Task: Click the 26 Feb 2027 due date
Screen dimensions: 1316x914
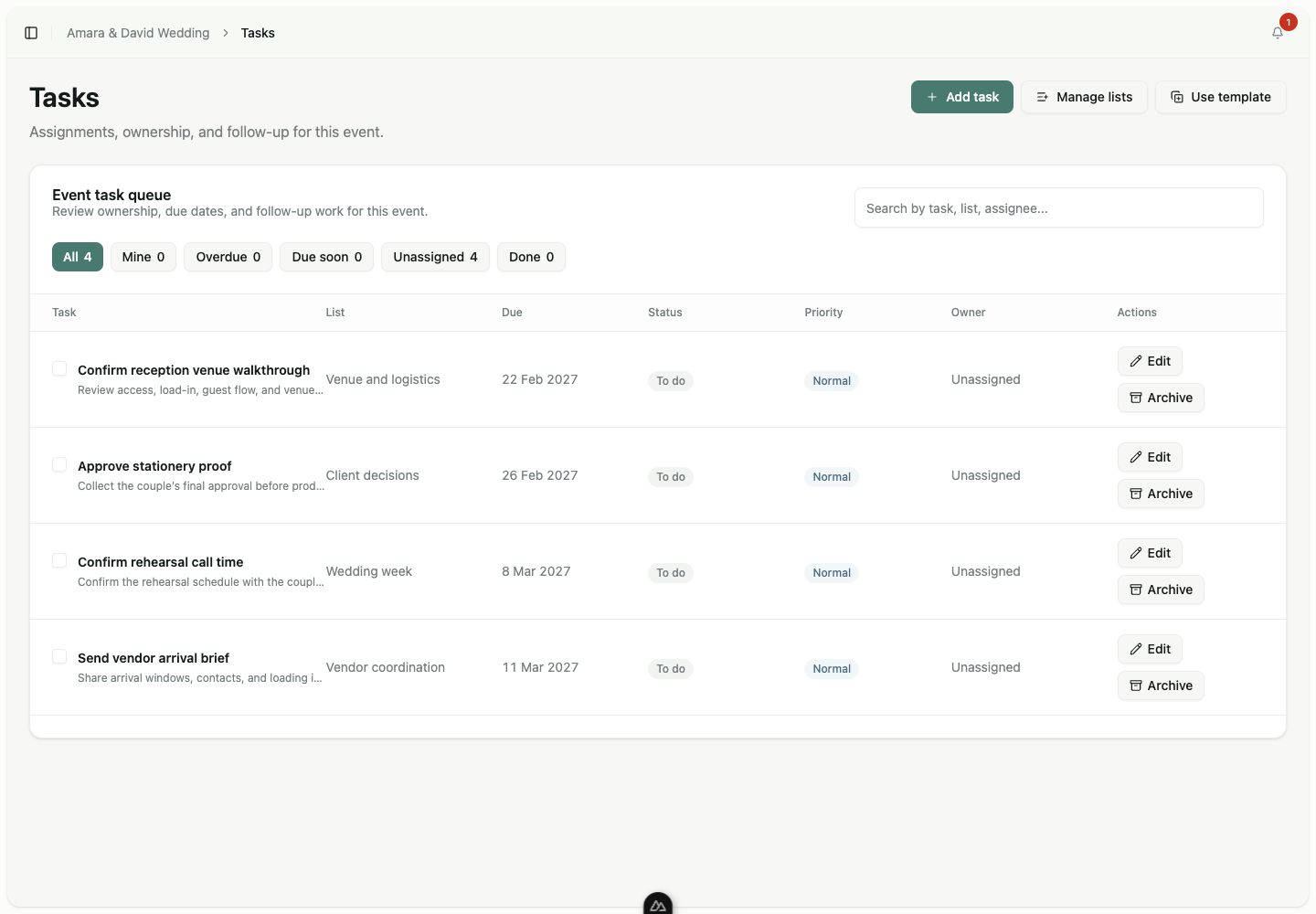Action: click(x=540, y=475)
